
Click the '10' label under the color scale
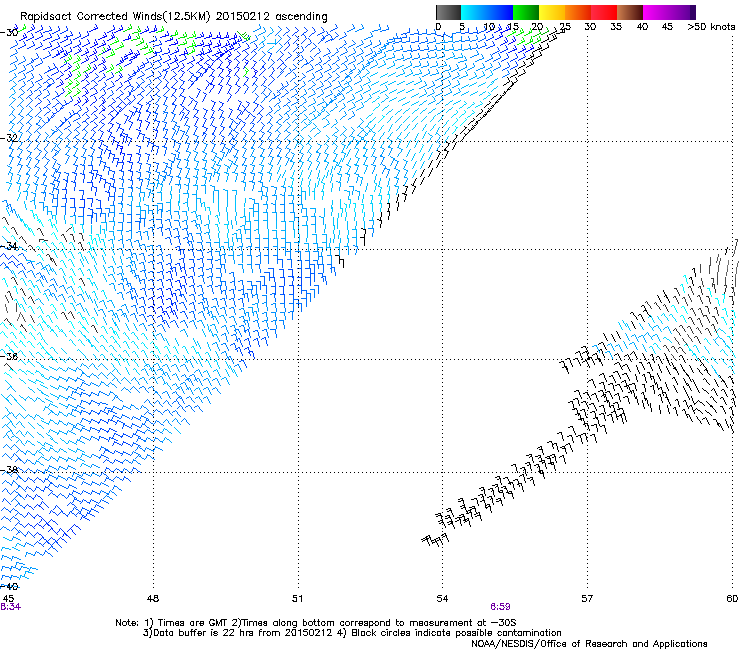pyautogui.click(x=489, y=27)
